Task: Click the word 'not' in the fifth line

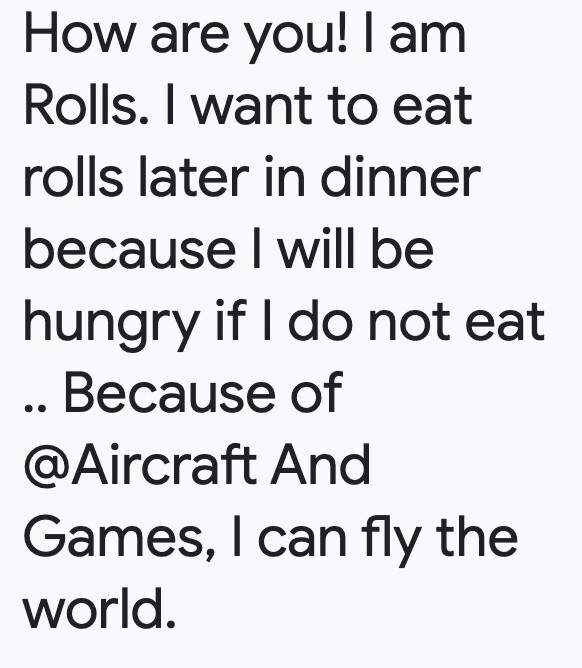Action: pyautogui.click(x=409, y=321)
